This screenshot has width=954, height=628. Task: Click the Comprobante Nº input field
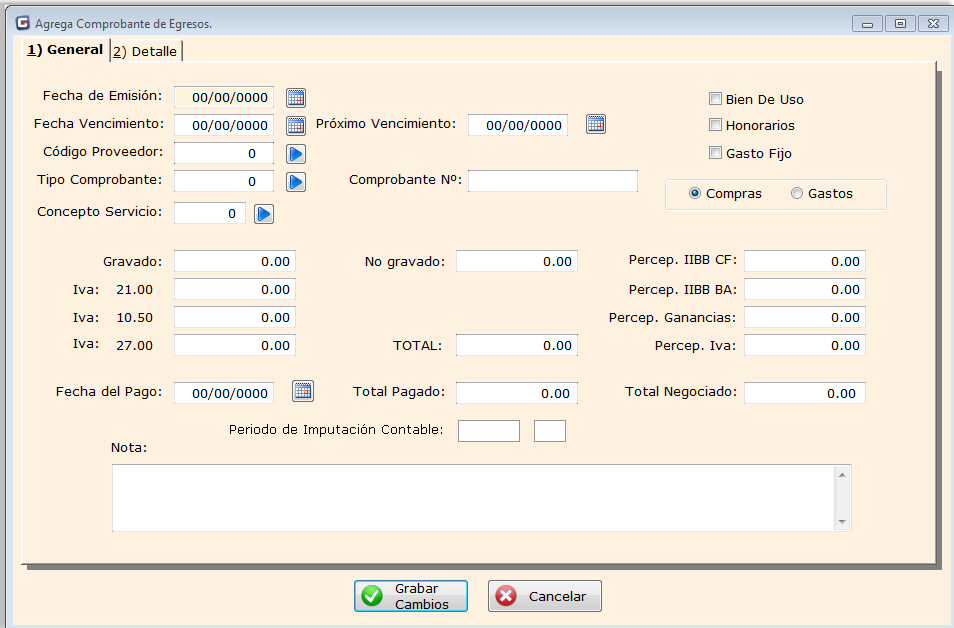click(x=552, y=181)
